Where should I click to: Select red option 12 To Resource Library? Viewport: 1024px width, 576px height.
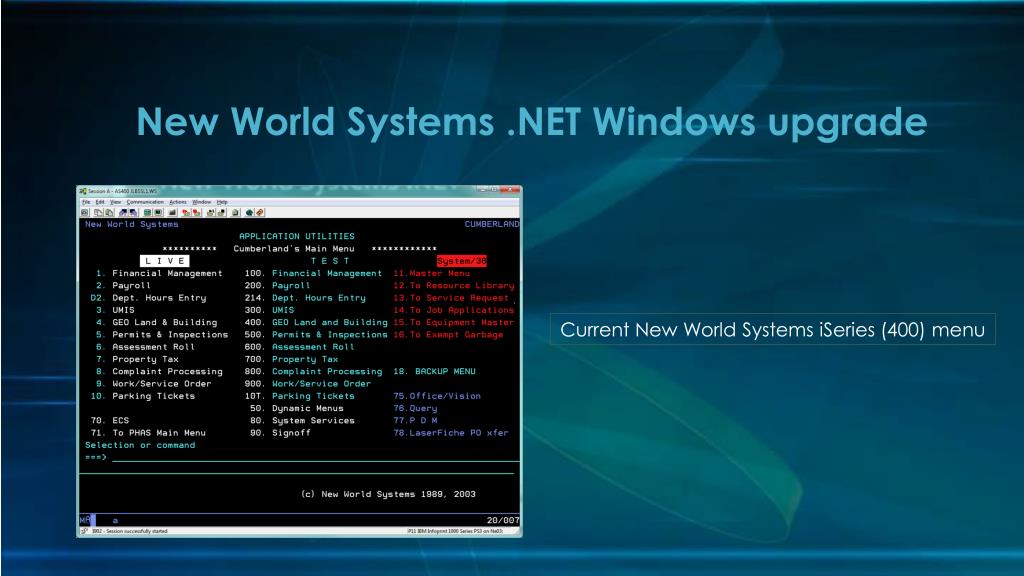pos(454,285)
